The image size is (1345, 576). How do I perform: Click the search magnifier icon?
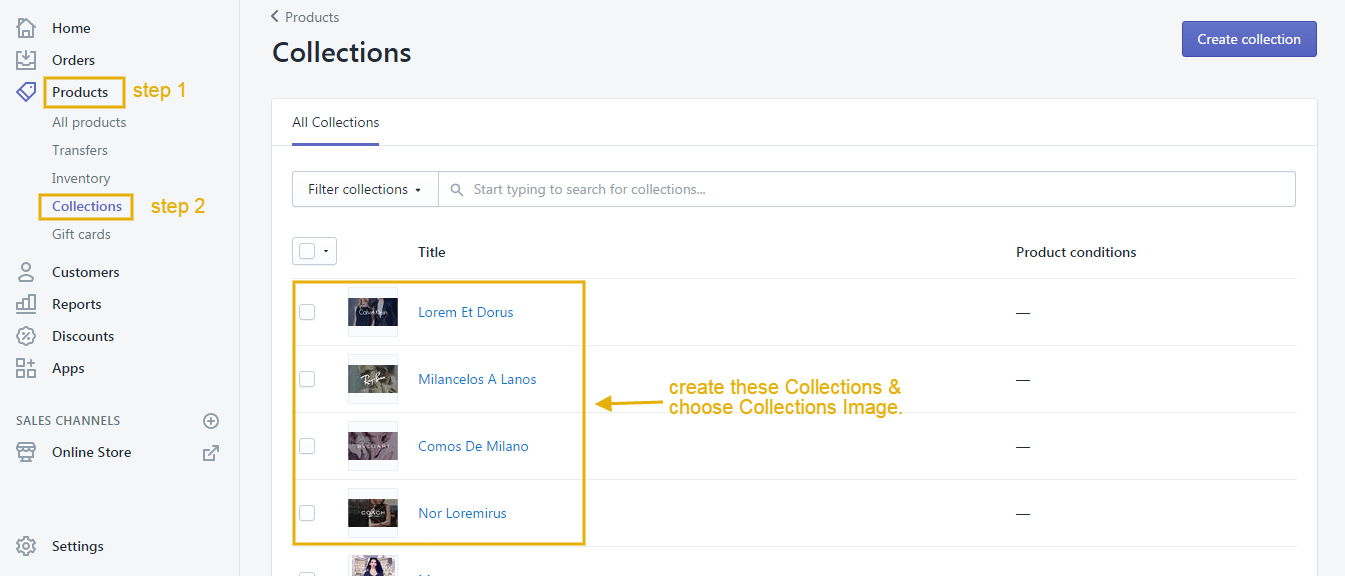[x=457, y=189]
